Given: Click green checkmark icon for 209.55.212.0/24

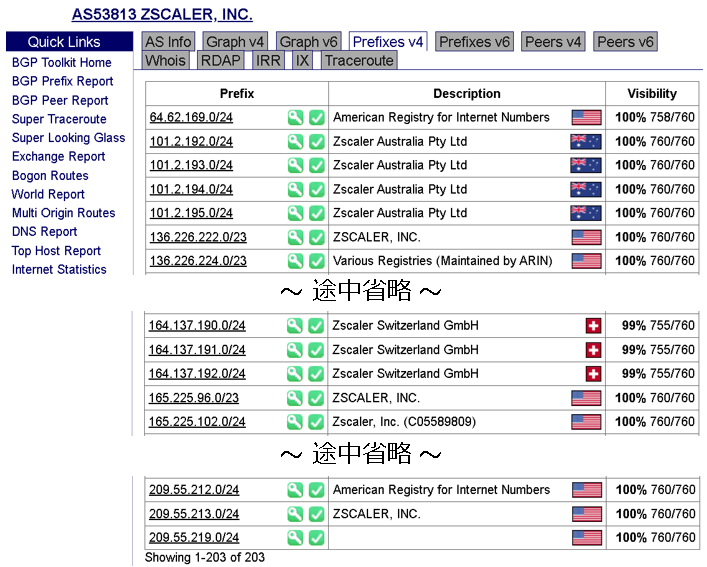Looking at the screenshot, I should [x=317, y=490].
